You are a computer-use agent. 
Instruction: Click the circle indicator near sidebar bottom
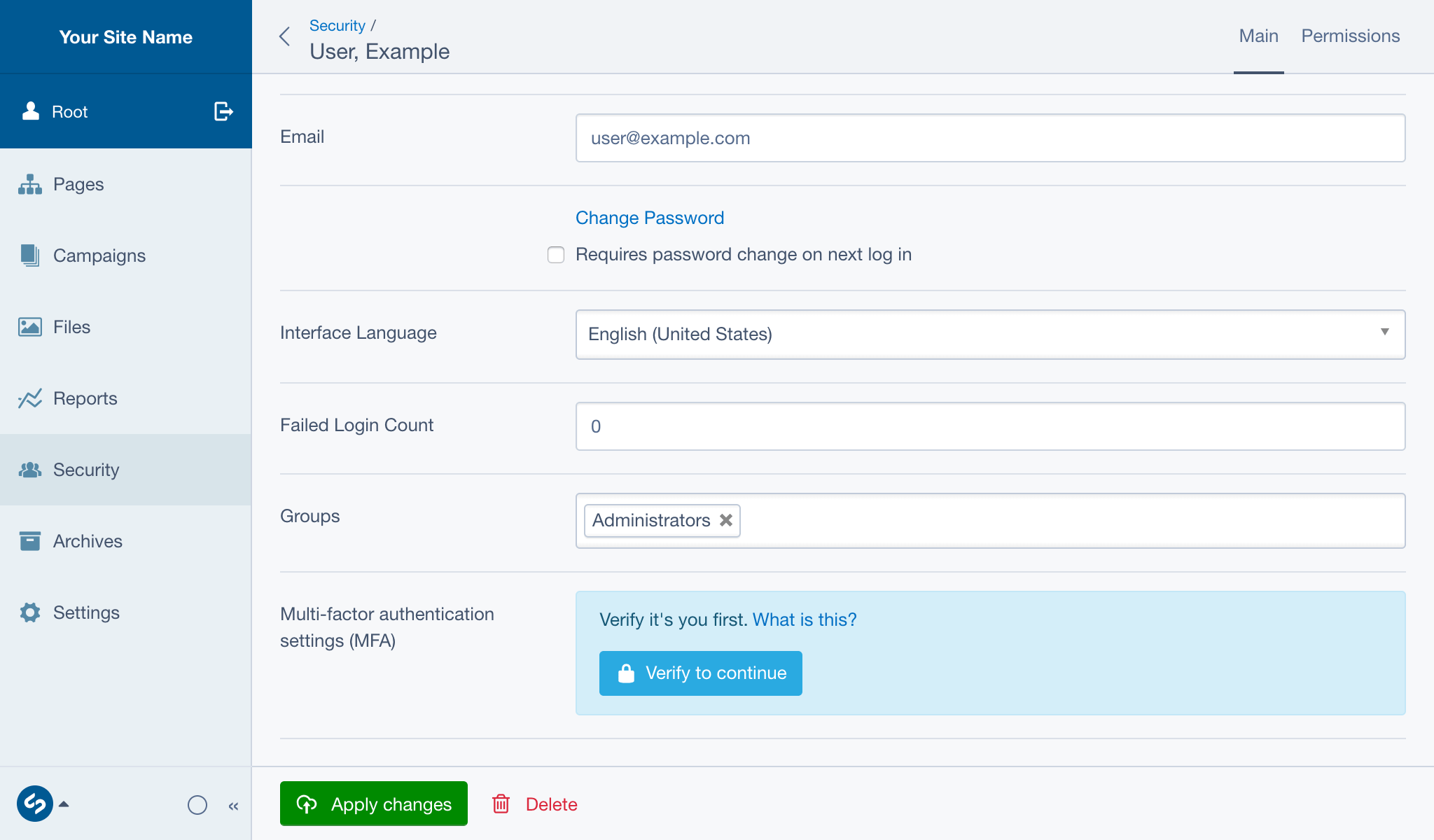(198, 806)
